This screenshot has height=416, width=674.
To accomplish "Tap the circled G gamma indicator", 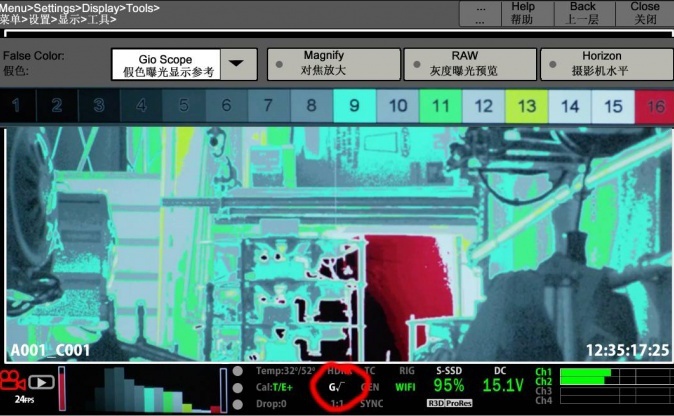I will [x=338, y=386].
